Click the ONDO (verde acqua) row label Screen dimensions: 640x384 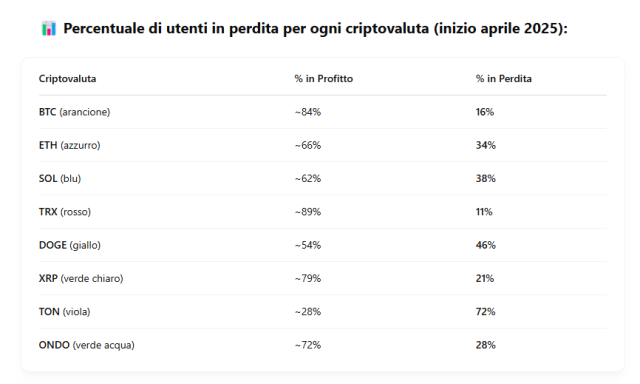point(87,345)
